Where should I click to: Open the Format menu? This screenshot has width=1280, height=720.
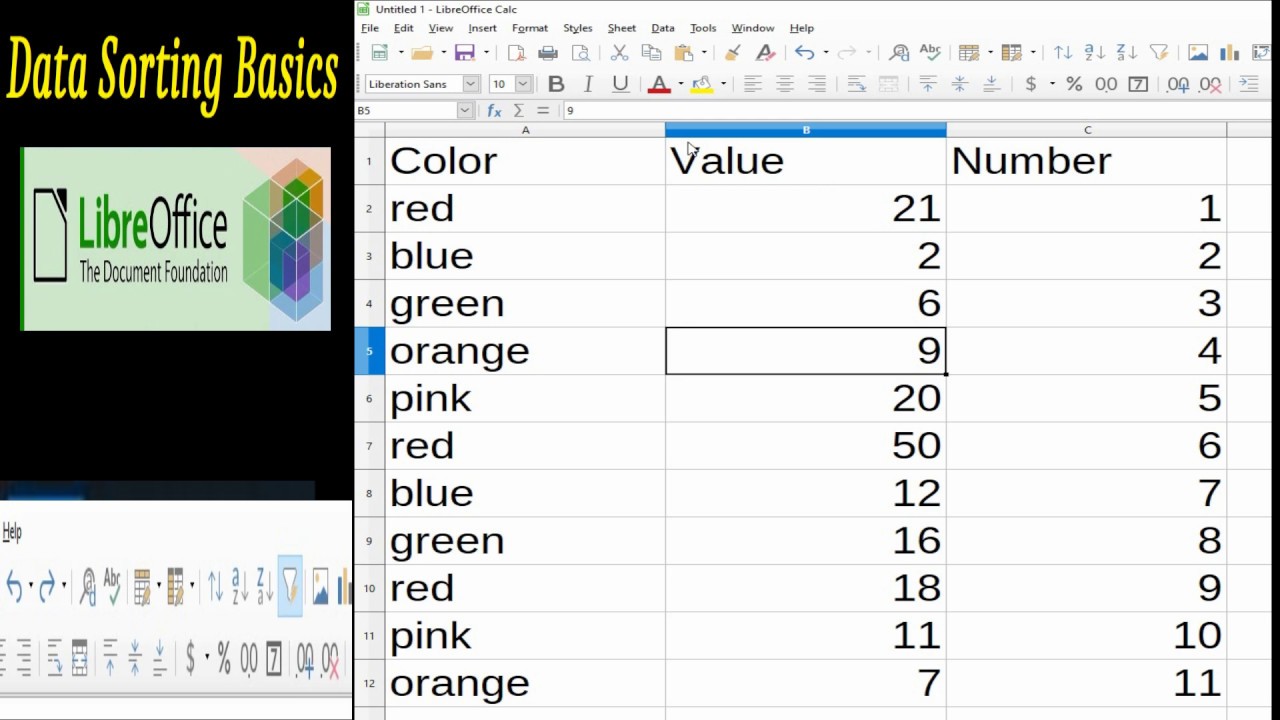click(530, 28)
